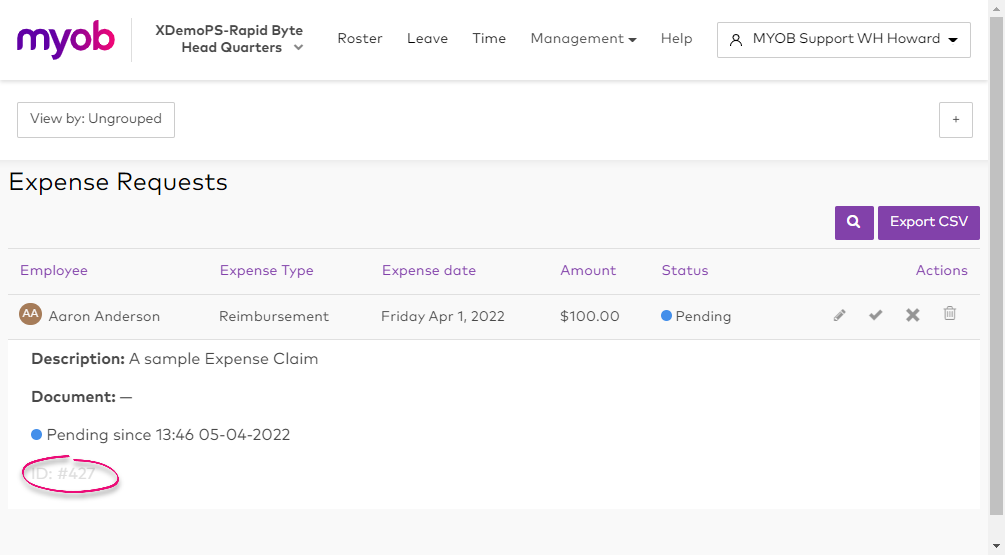This screenshot has height=555, width=1005.
Task: Go to the Roster menu item
Action: coord(360,39)
